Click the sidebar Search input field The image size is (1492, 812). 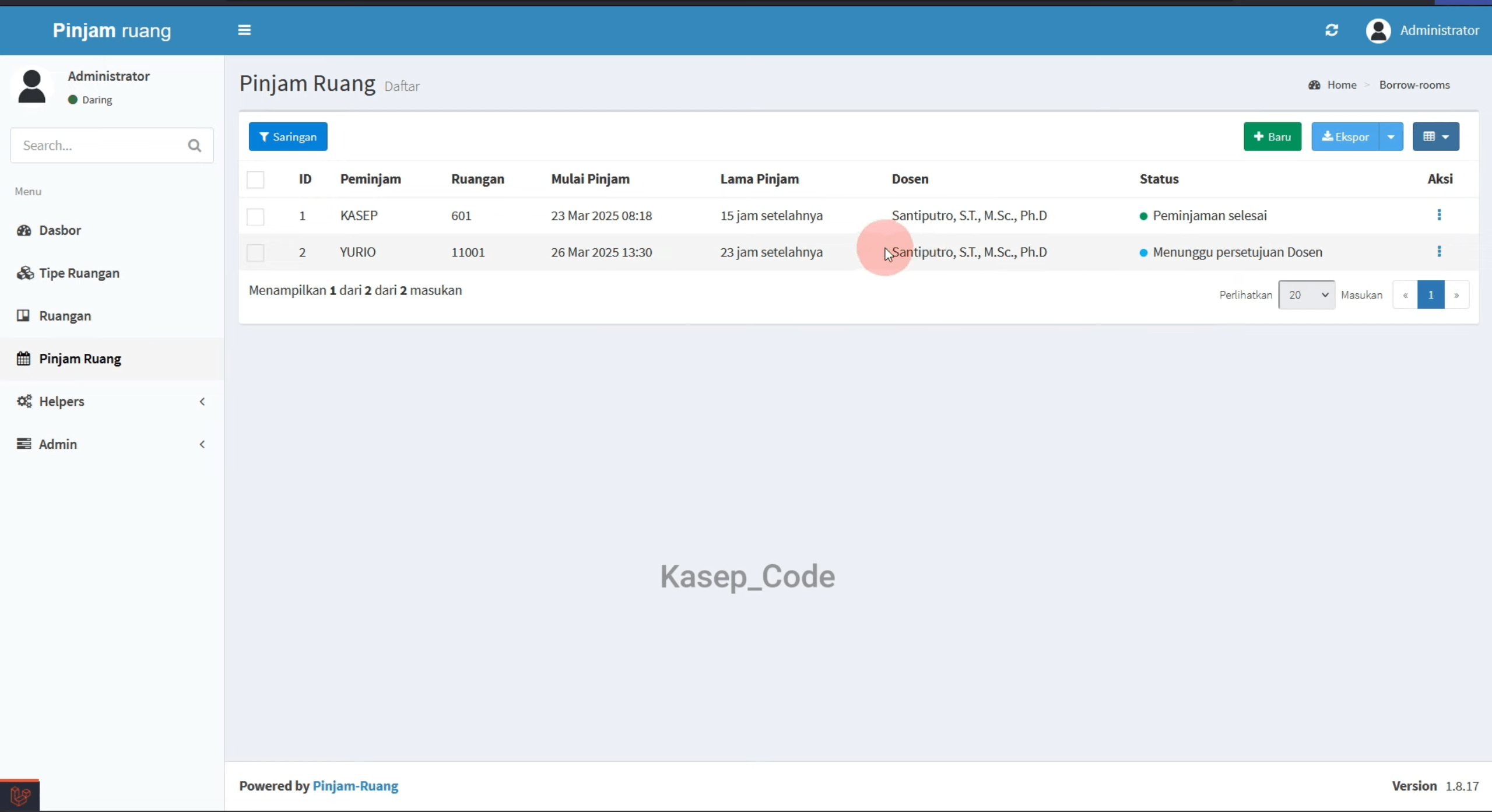pos(99,145)
